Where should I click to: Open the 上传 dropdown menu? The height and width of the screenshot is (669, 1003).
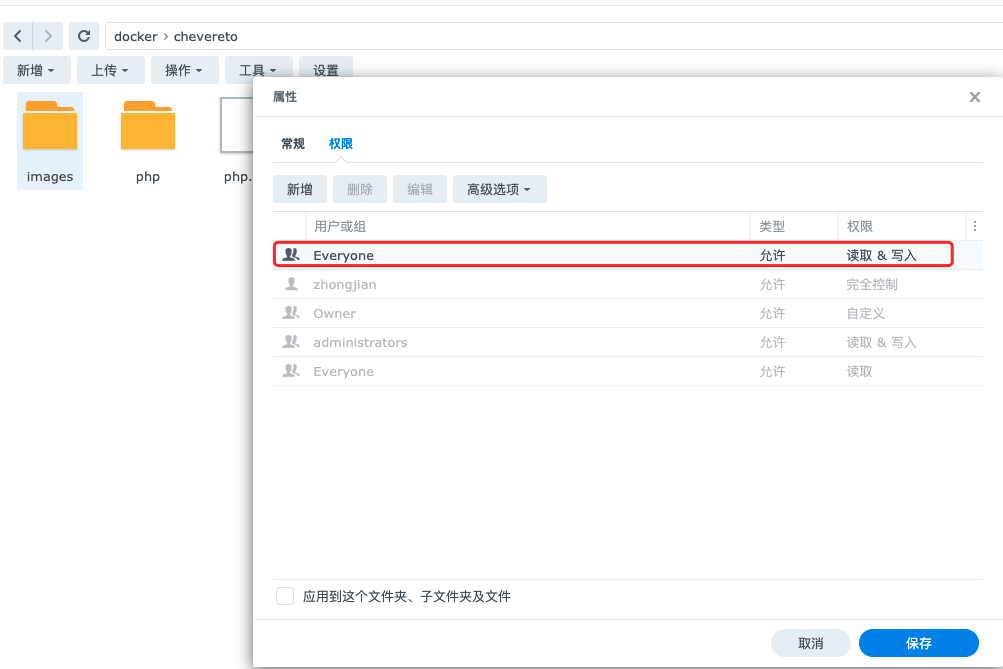coord(110,70)
